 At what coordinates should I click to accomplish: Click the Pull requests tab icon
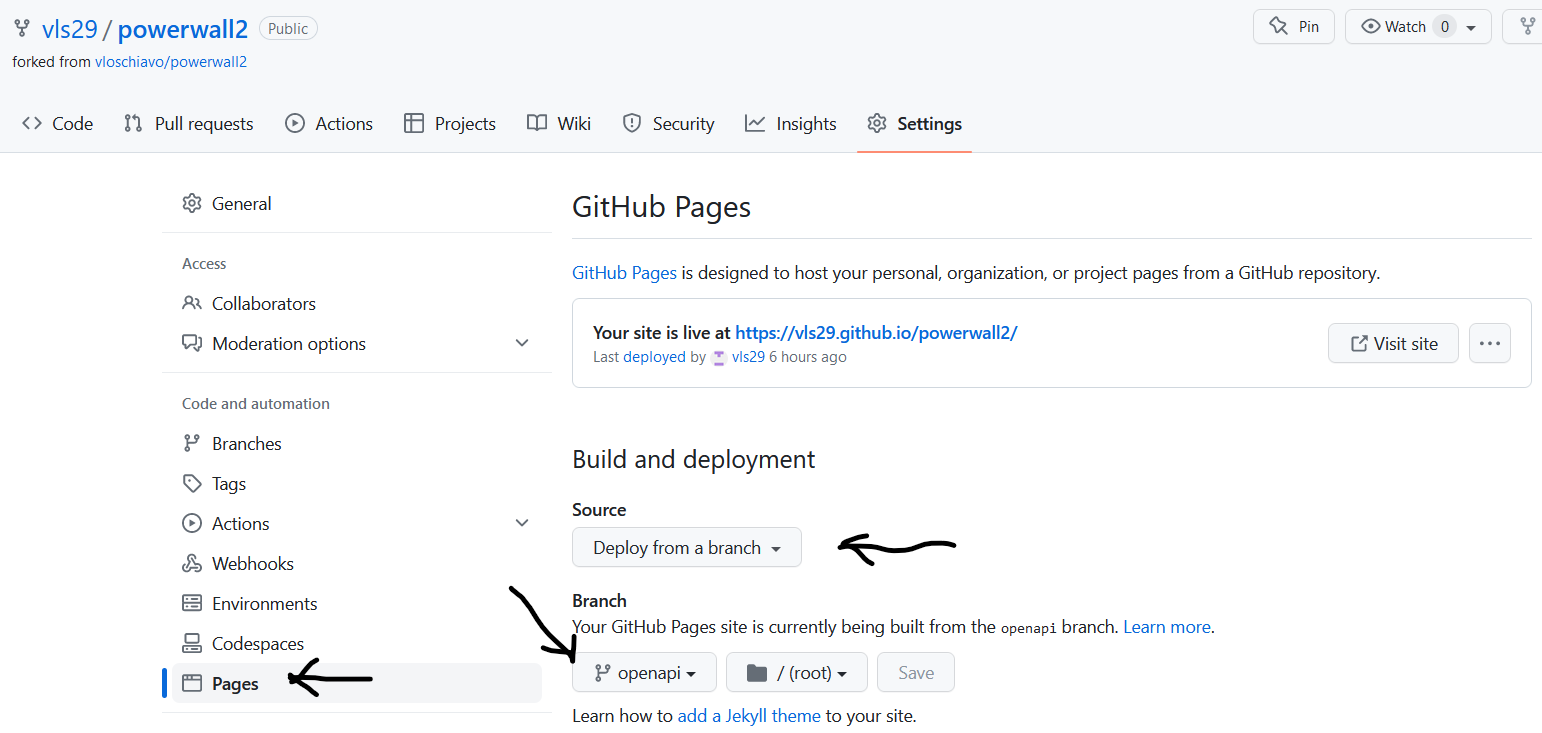[133, 123]
